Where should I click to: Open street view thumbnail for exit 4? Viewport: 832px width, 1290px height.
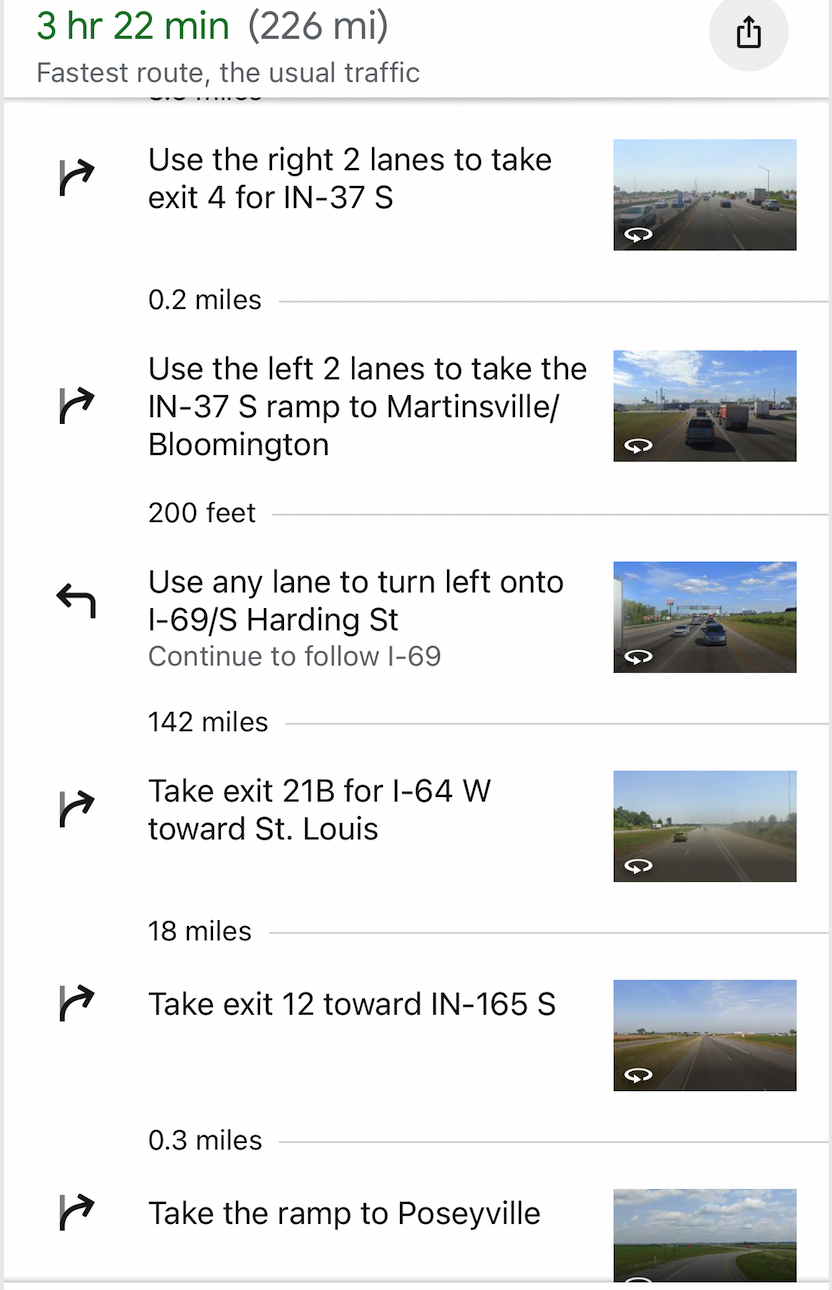coord(704,195)
